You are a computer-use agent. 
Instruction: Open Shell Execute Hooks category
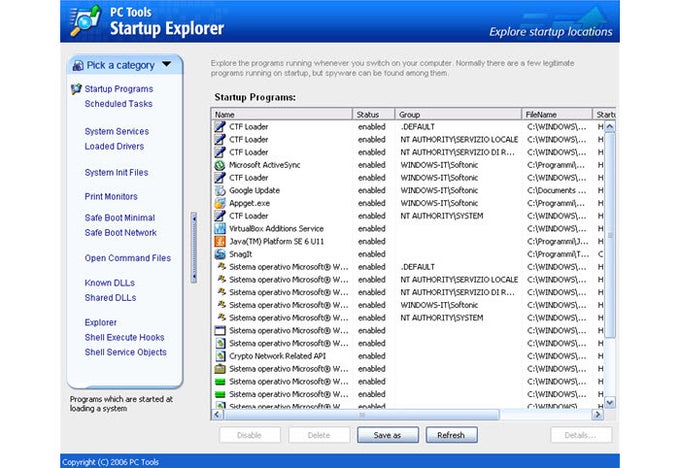click(124, 337)
